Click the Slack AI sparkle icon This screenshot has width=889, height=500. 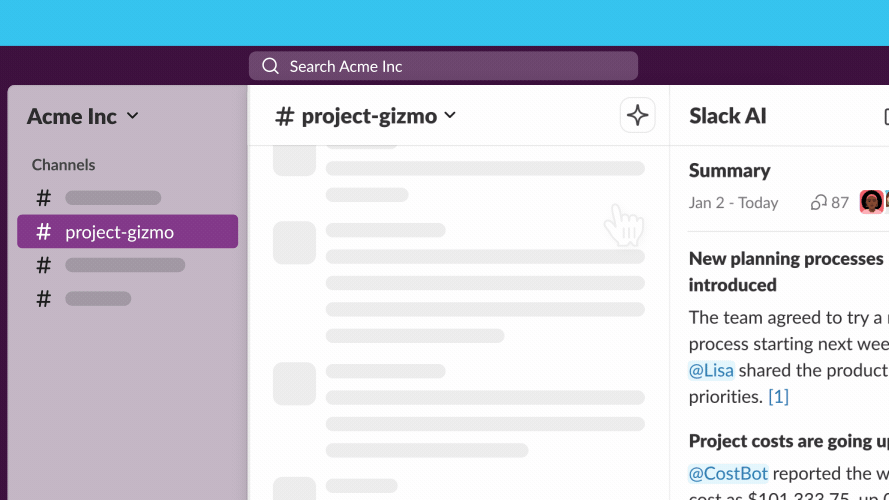click(637, 116)
